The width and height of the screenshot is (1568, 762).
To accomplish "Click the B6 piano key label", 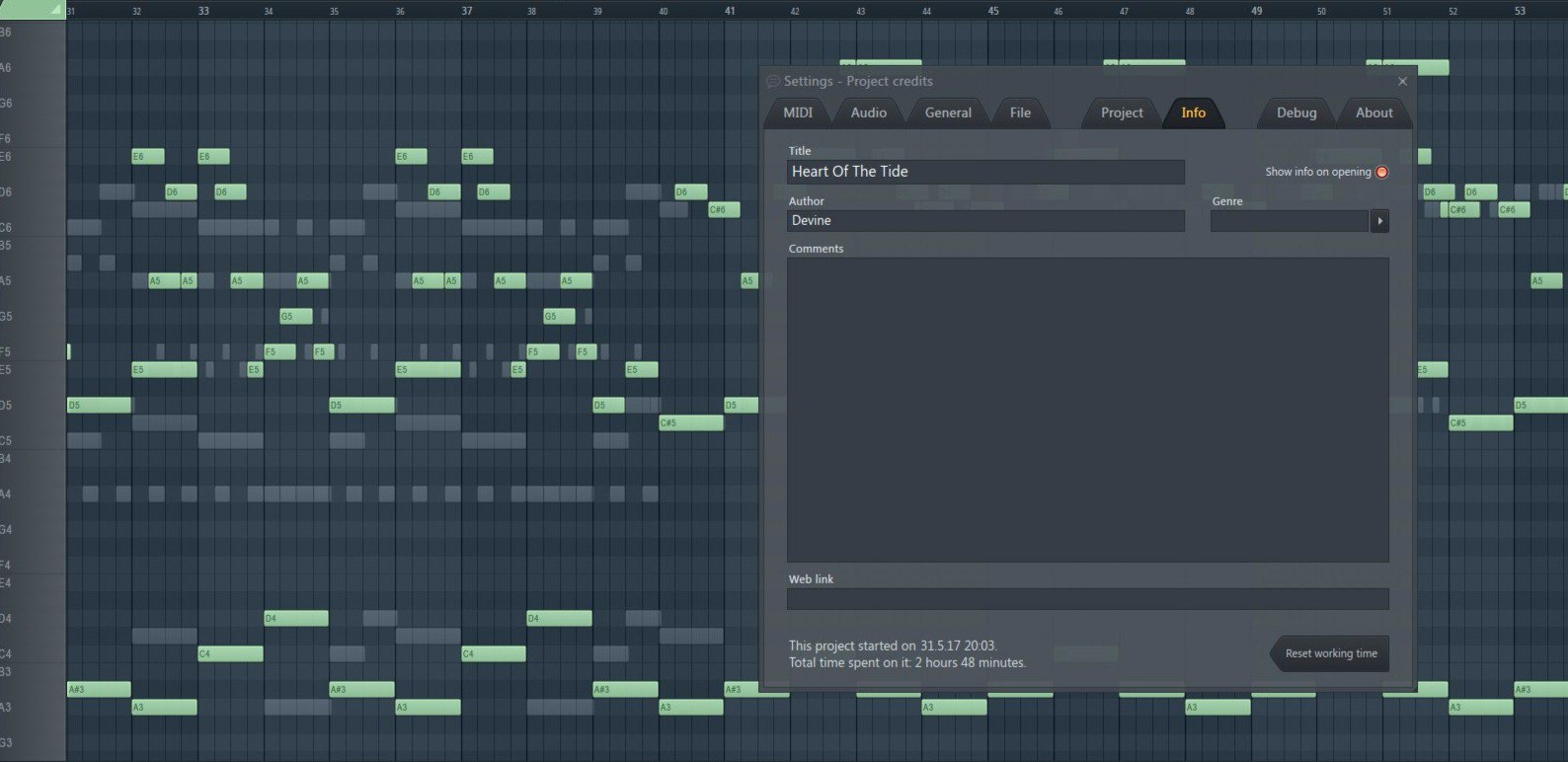I will 6,32.
